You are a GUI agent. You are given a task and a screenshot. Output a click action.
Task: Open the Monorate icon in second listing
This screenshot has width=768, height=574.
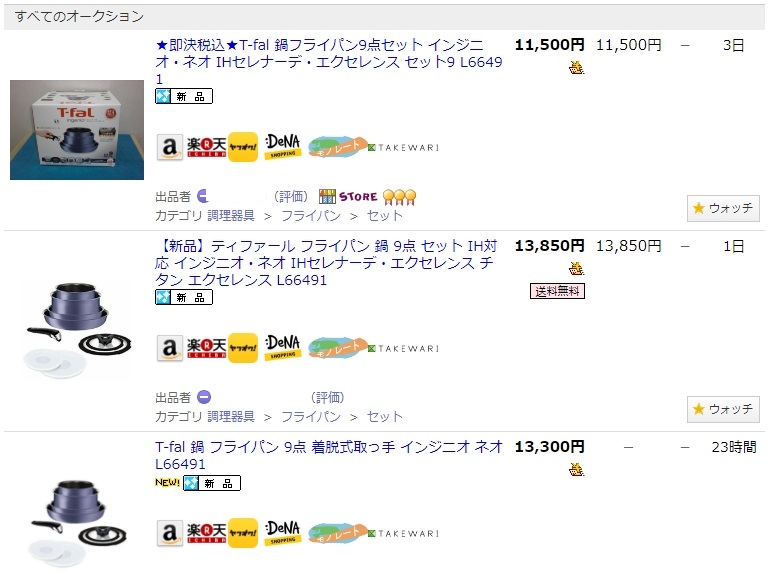[337, 348]
